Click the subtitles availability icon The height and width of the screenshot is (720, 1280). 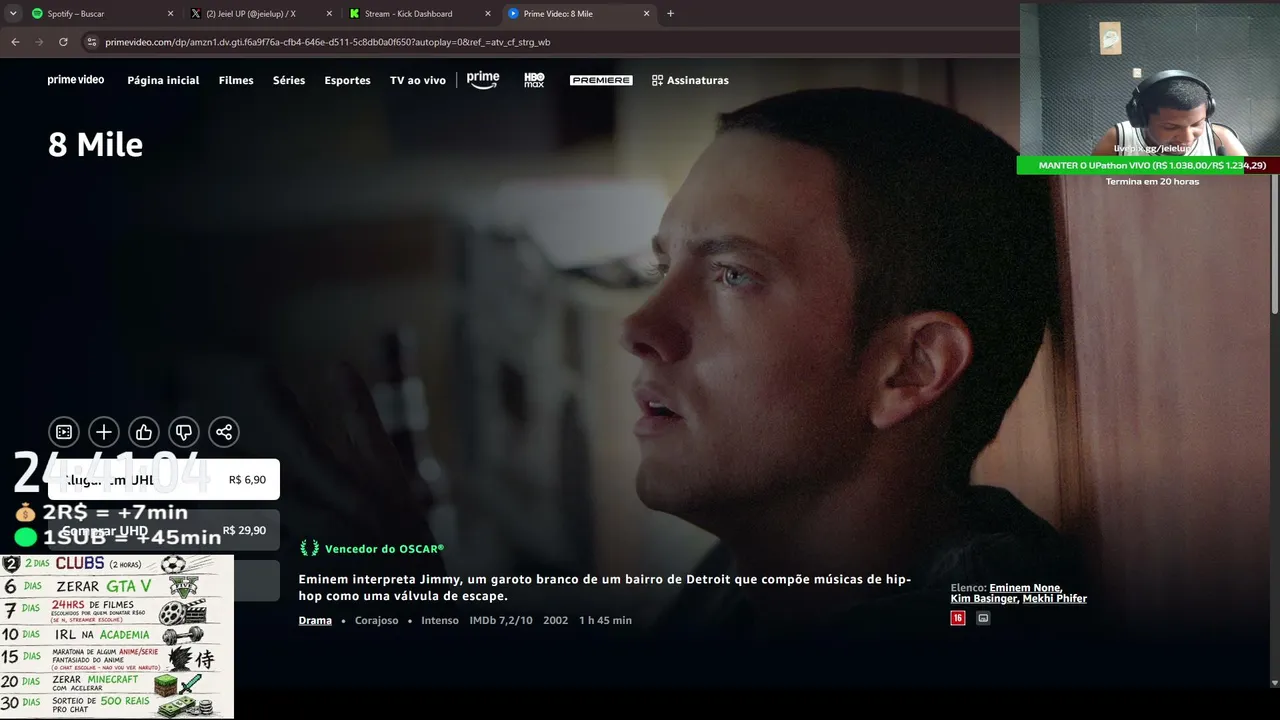[x=983, y=618]
